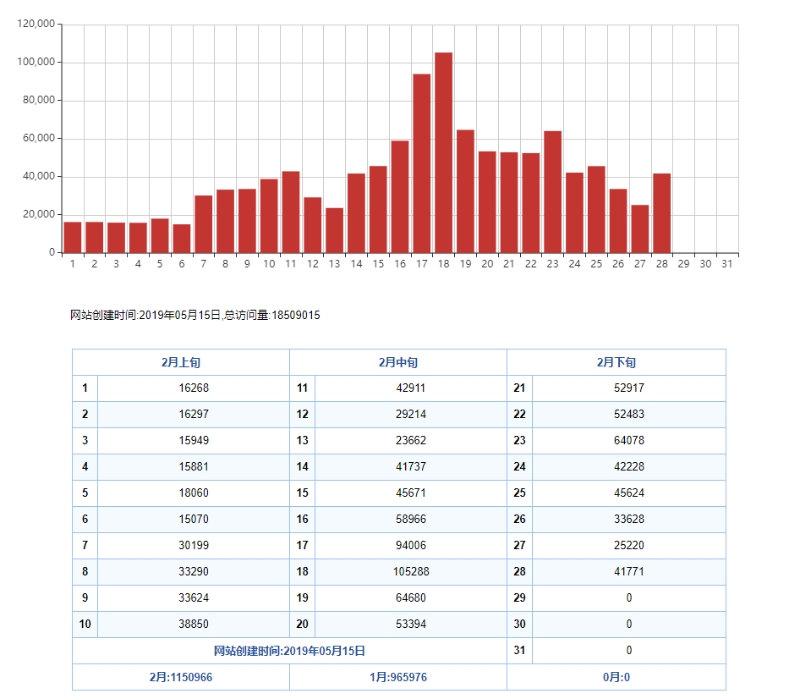Select the cell value 15881
The height and width of the screenshot is (699, 800).
[193, 466]
